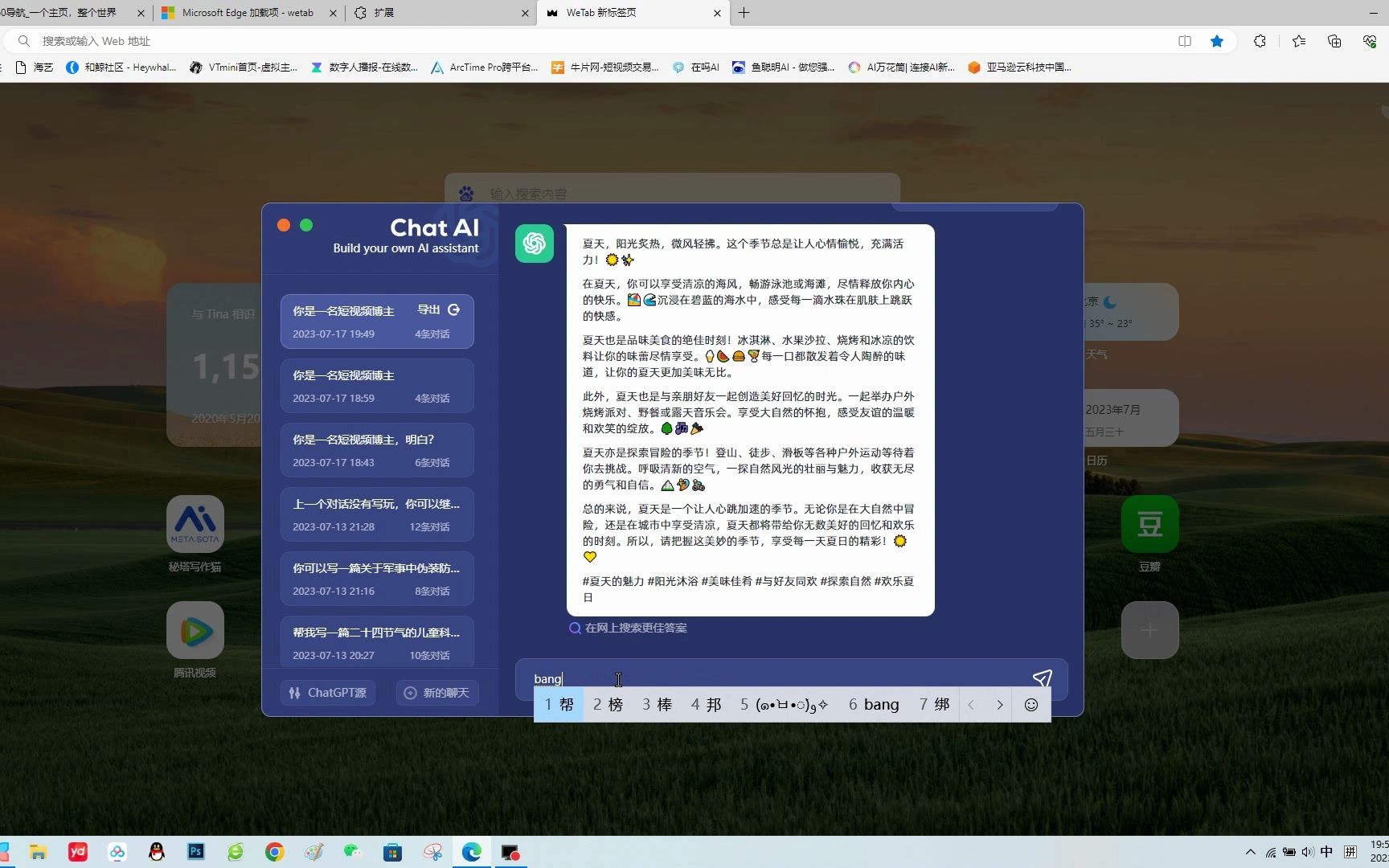Launch Photoshop from the taskbar
Viewport: 1389px width, 868px height.
195,852
